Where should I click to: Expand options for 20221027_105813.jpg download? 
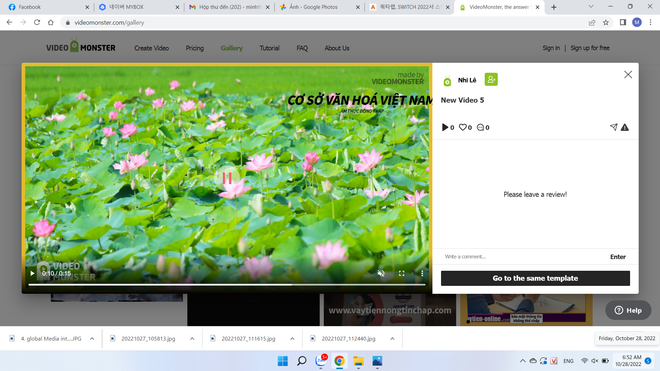pyautogui.click(x=192, y=339)
